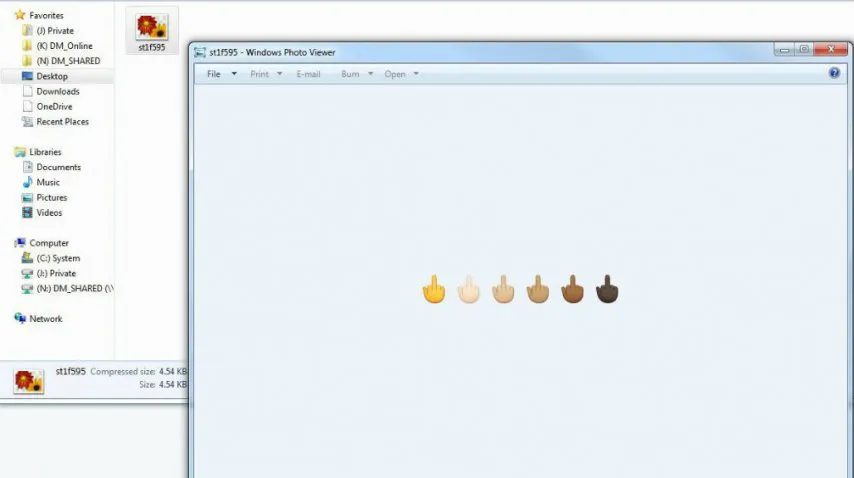Expand the Open dropdown menu
The image size is (854, 478).
click(x=416, y=74)
